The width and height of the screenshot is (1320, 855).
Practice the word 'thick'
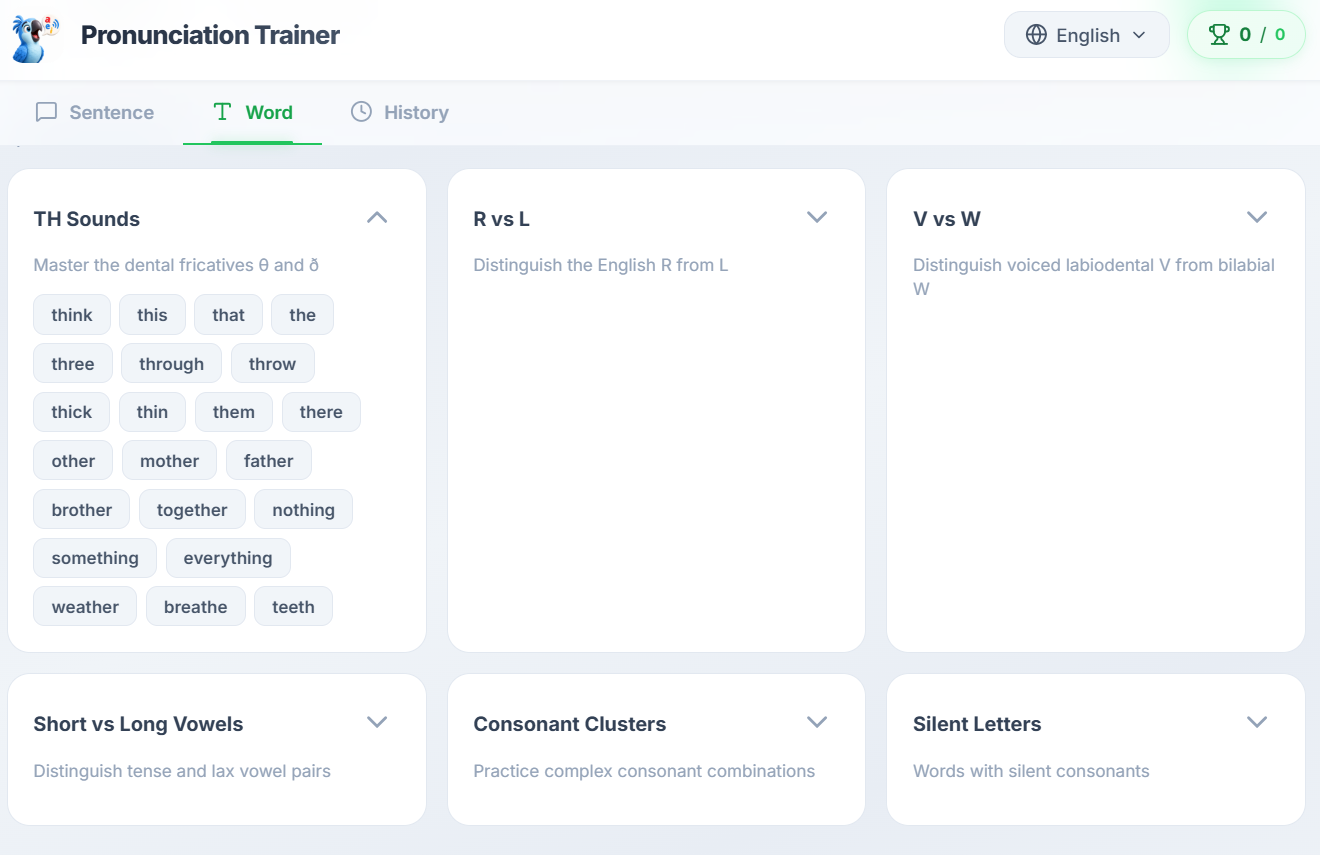point(72,412)
